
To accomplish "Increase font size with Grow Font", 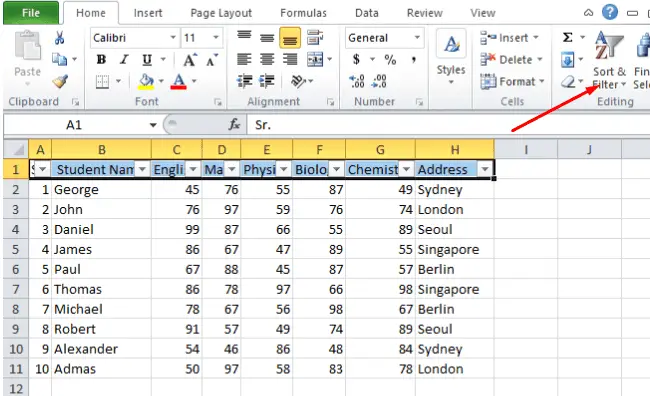I will (x=190, y=60).
